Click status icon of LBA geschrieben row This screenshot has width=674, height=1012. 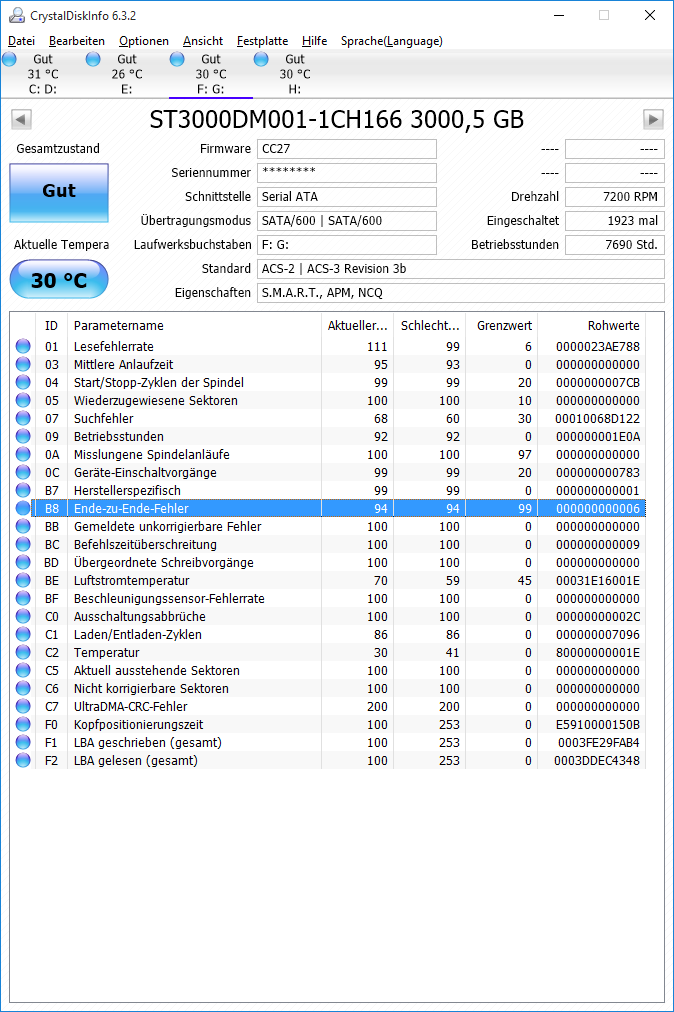click(23, 742)
